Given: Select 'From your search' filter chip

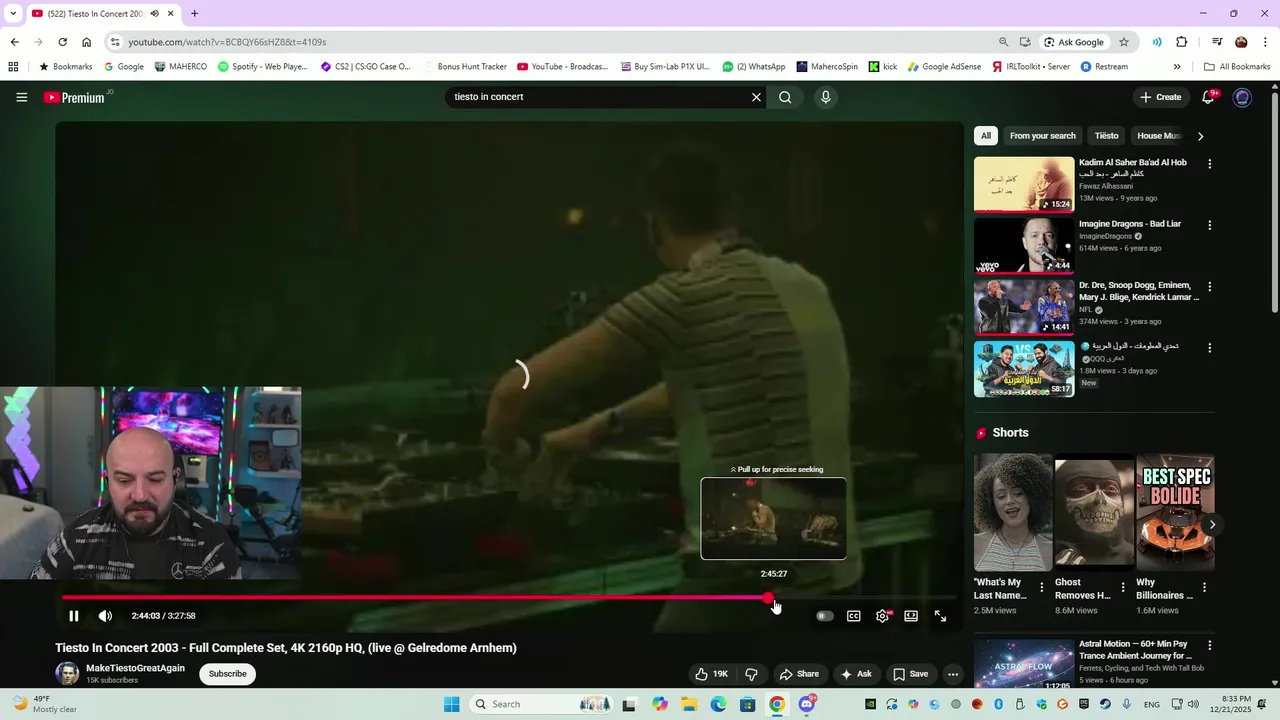Looking at the screenshot, I should point(1043,136).
